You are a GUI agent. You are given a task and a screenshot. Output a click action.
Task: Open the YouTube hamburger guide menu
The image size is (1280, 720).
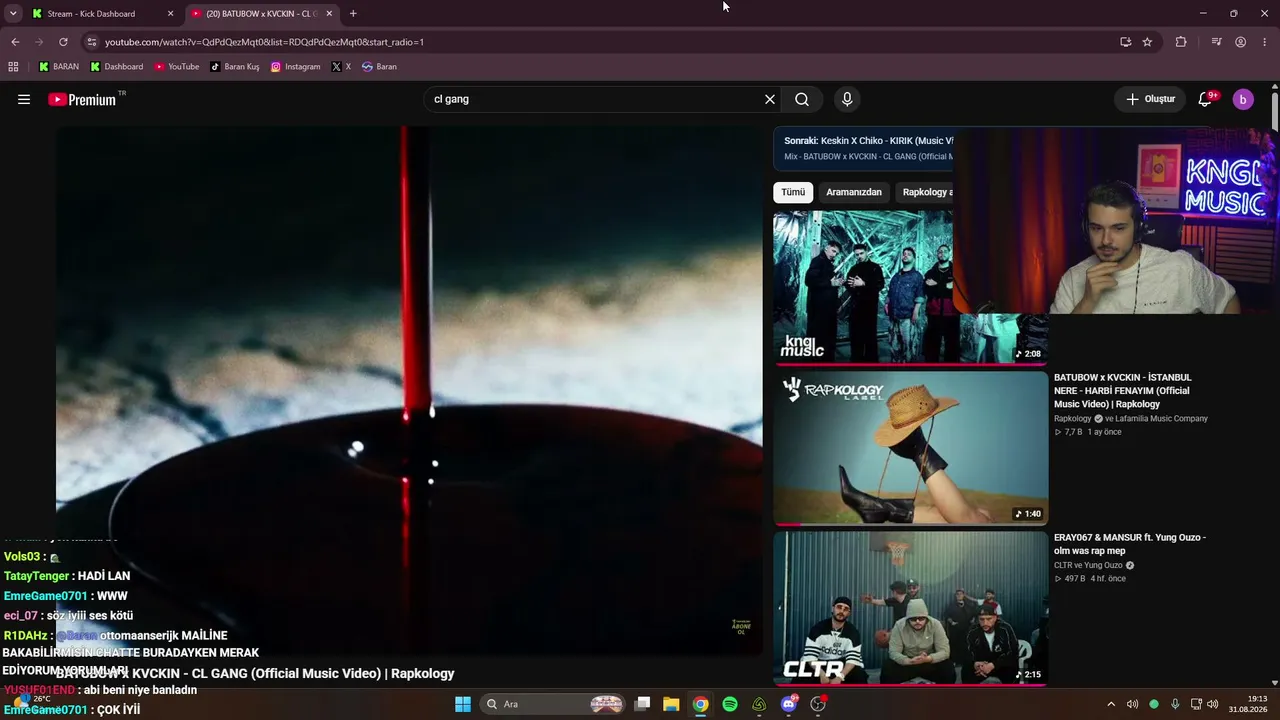[x=24, y=99]
